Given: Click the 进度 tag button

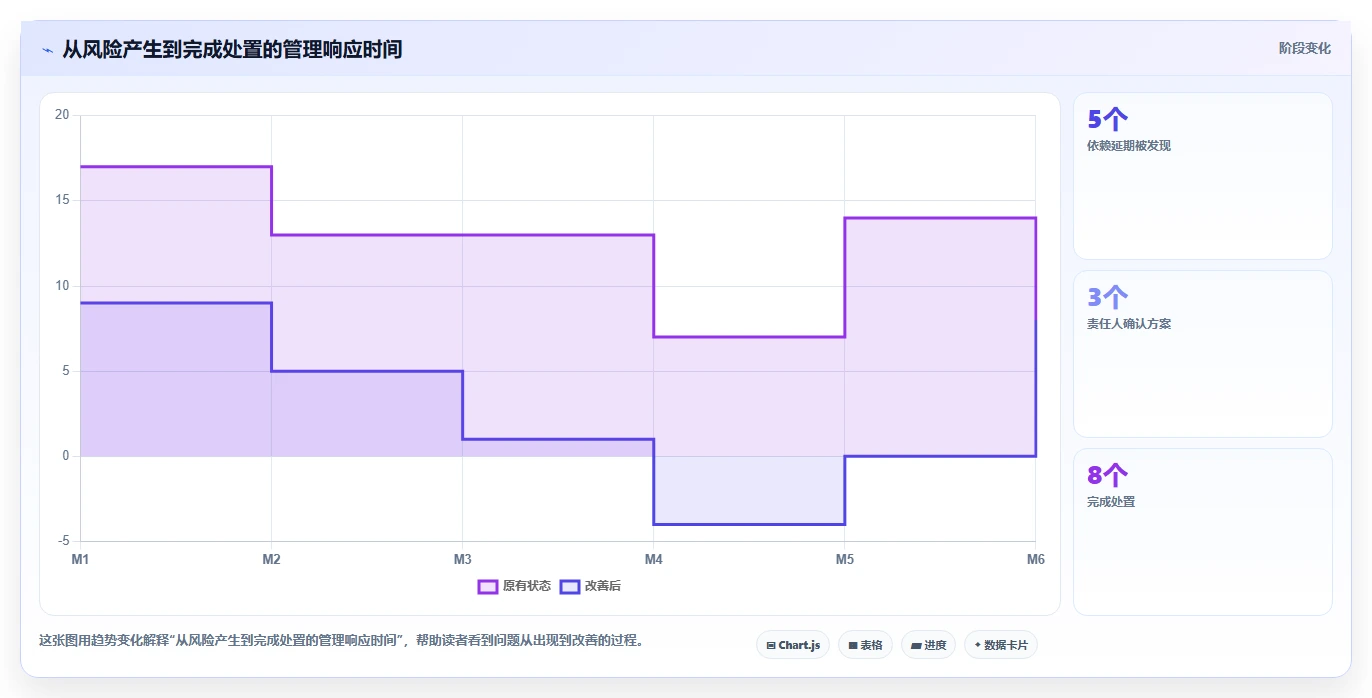Looking at the screenshot, I should pos(929,645).
